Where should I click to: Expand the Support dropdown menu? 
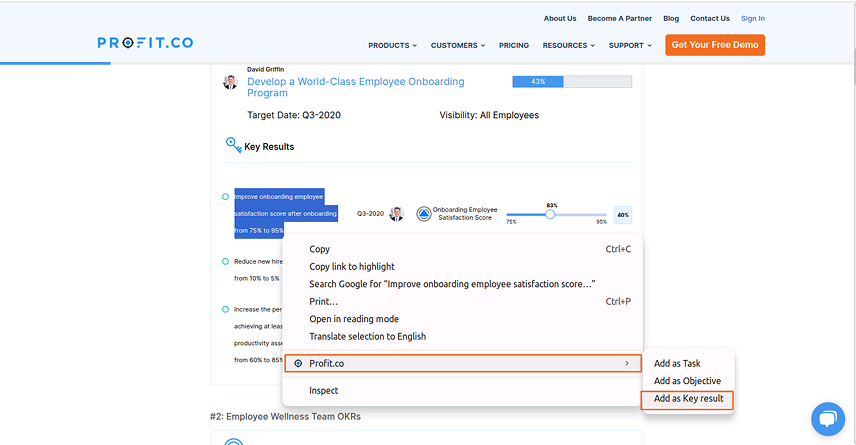point(631,45)
